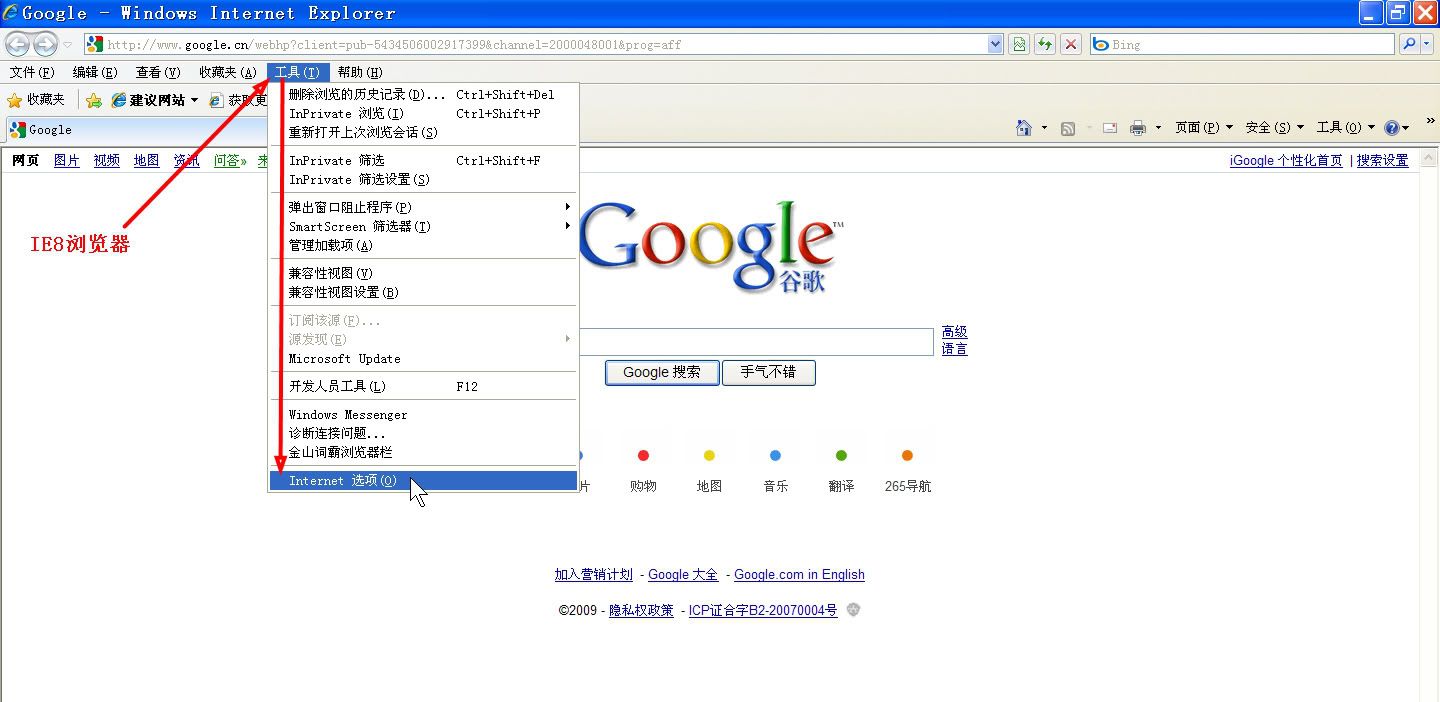Click into the URL address bar
This screenshot has height=702, width=1440.
pos(545,44)
